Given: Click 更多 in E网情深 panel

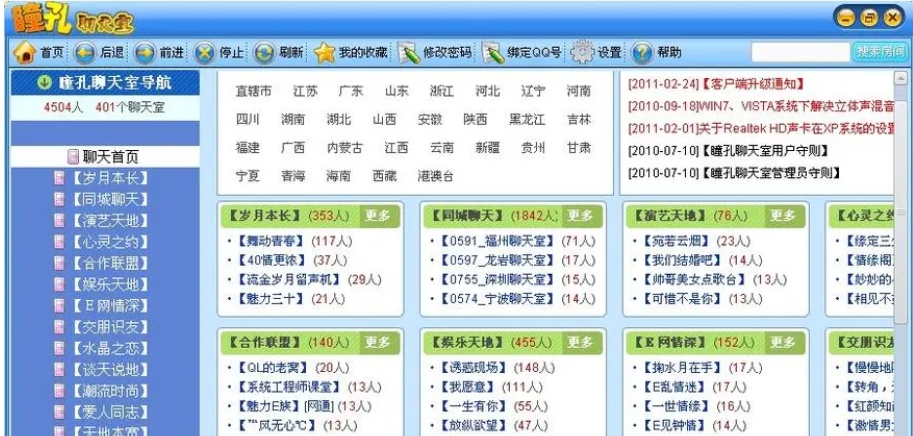Looking at the screenshot, I should (785, 343).
